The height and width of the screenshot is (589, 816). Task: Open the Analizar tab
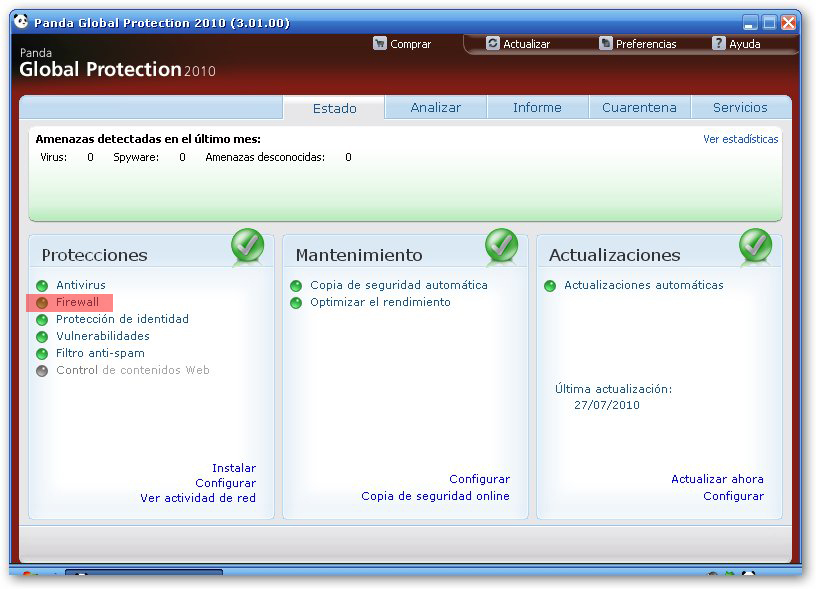[x=436, y=107]
